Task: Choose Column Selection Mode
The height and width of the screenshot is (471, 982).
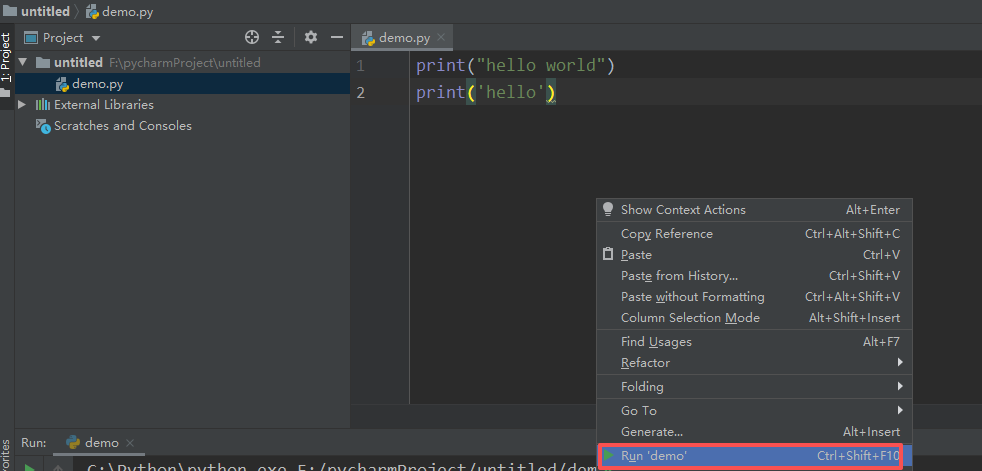Action: [x=754, y=318]
